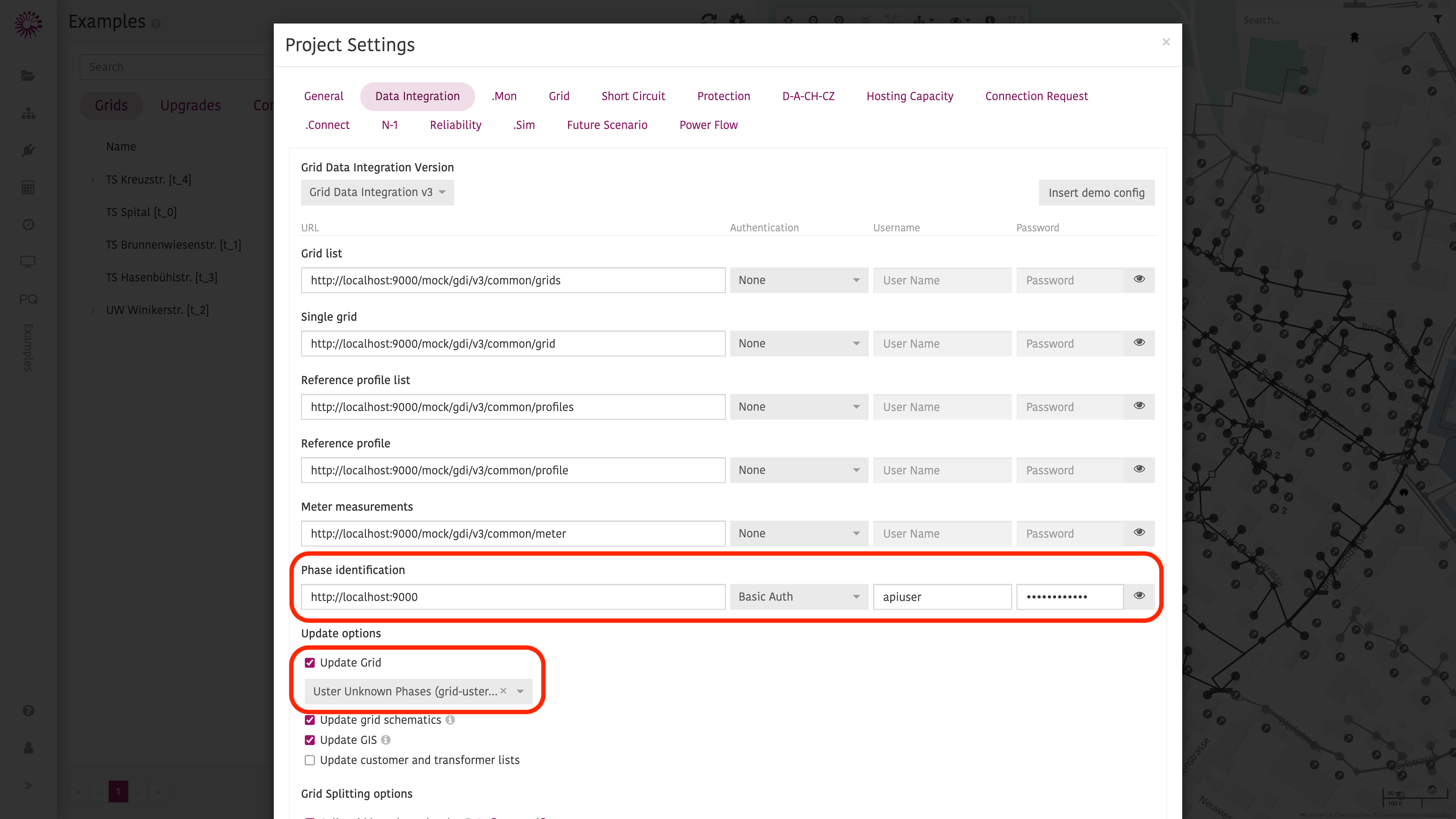Open Meter measurements authentication dropdown

pyautogui.click(x=799, y=533)
